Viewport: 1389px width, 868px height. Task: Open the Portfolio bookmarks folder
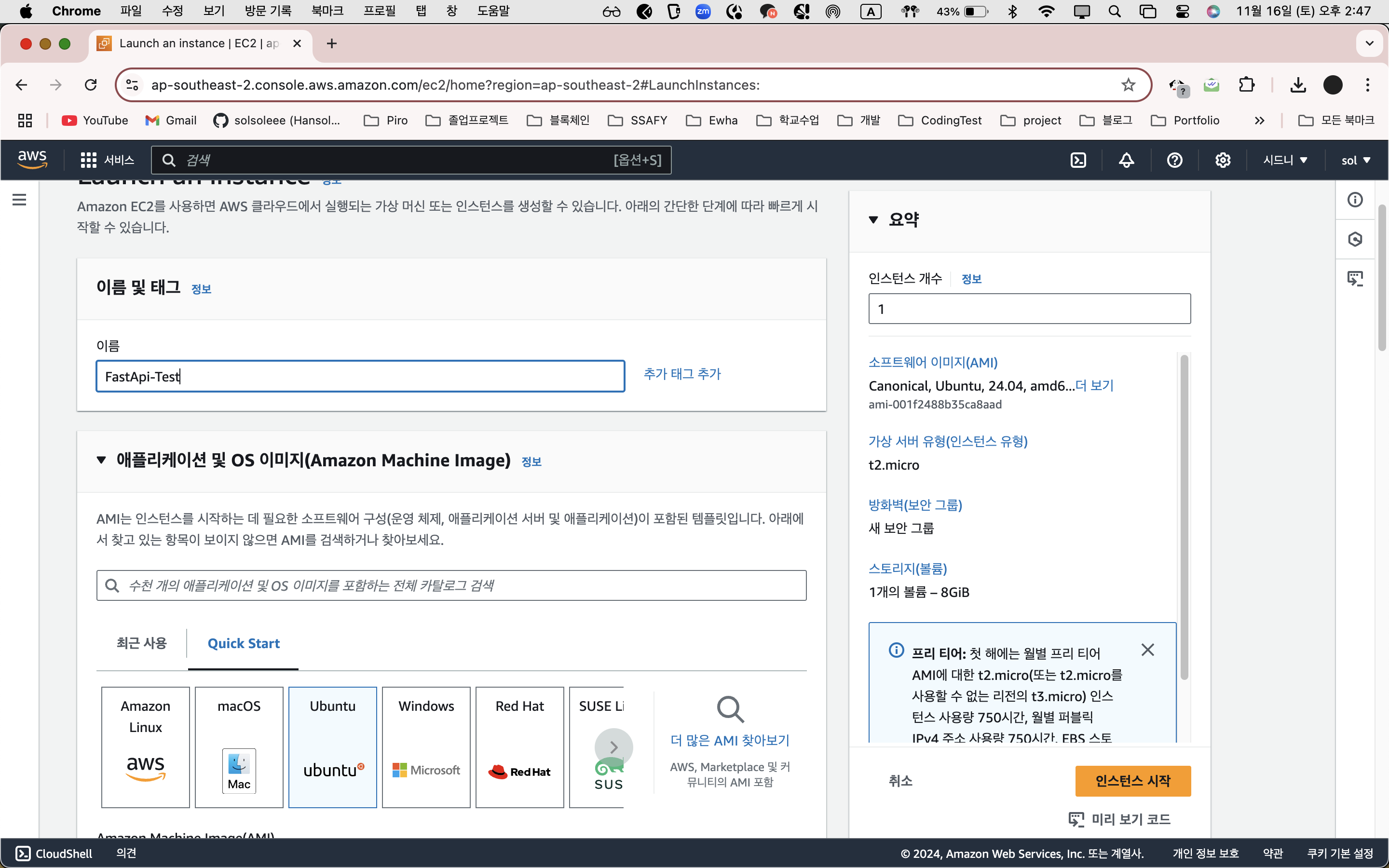coord(1185,121)
